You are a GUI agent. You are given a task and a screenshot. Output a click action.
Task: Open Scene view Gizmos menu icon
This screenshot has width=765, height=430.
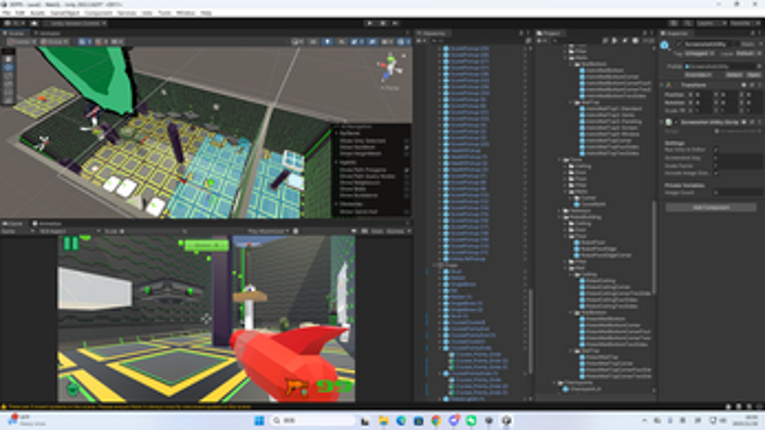[x=403, y=42]
